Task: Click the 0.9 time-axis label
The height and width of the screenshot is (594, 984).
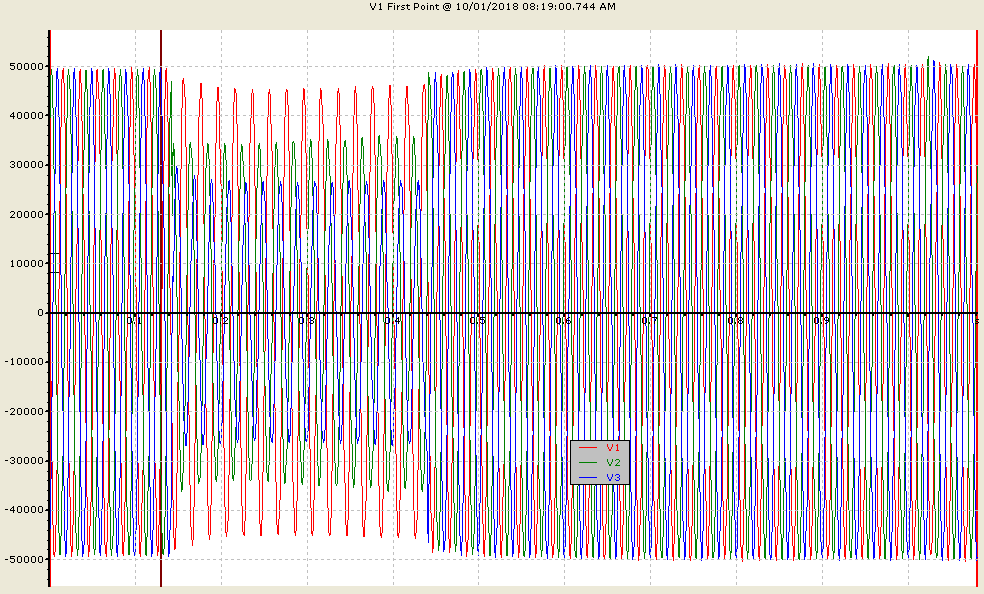Action: pos(821,321)
